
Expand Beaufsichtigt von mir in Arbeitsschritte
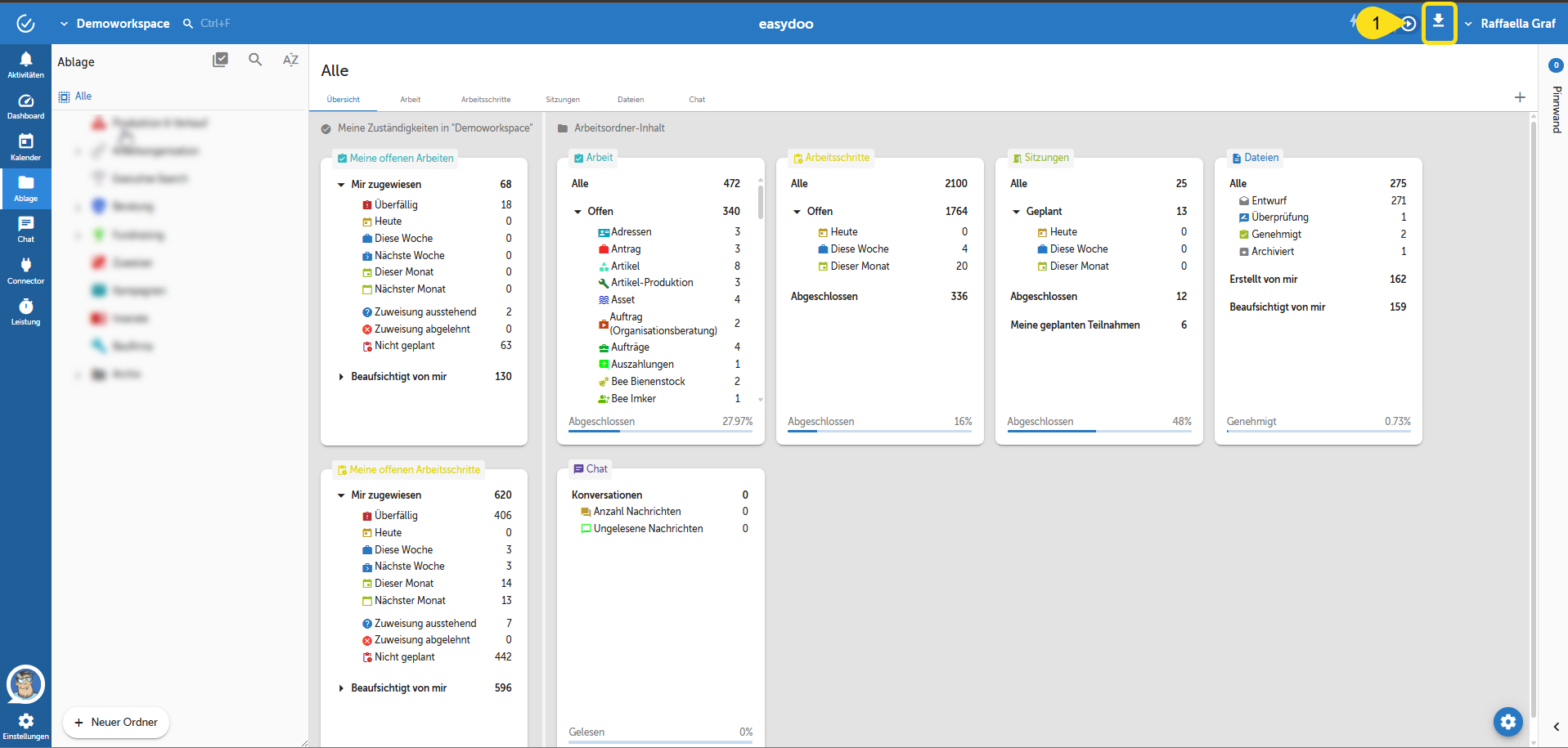(x=341, y=688)
